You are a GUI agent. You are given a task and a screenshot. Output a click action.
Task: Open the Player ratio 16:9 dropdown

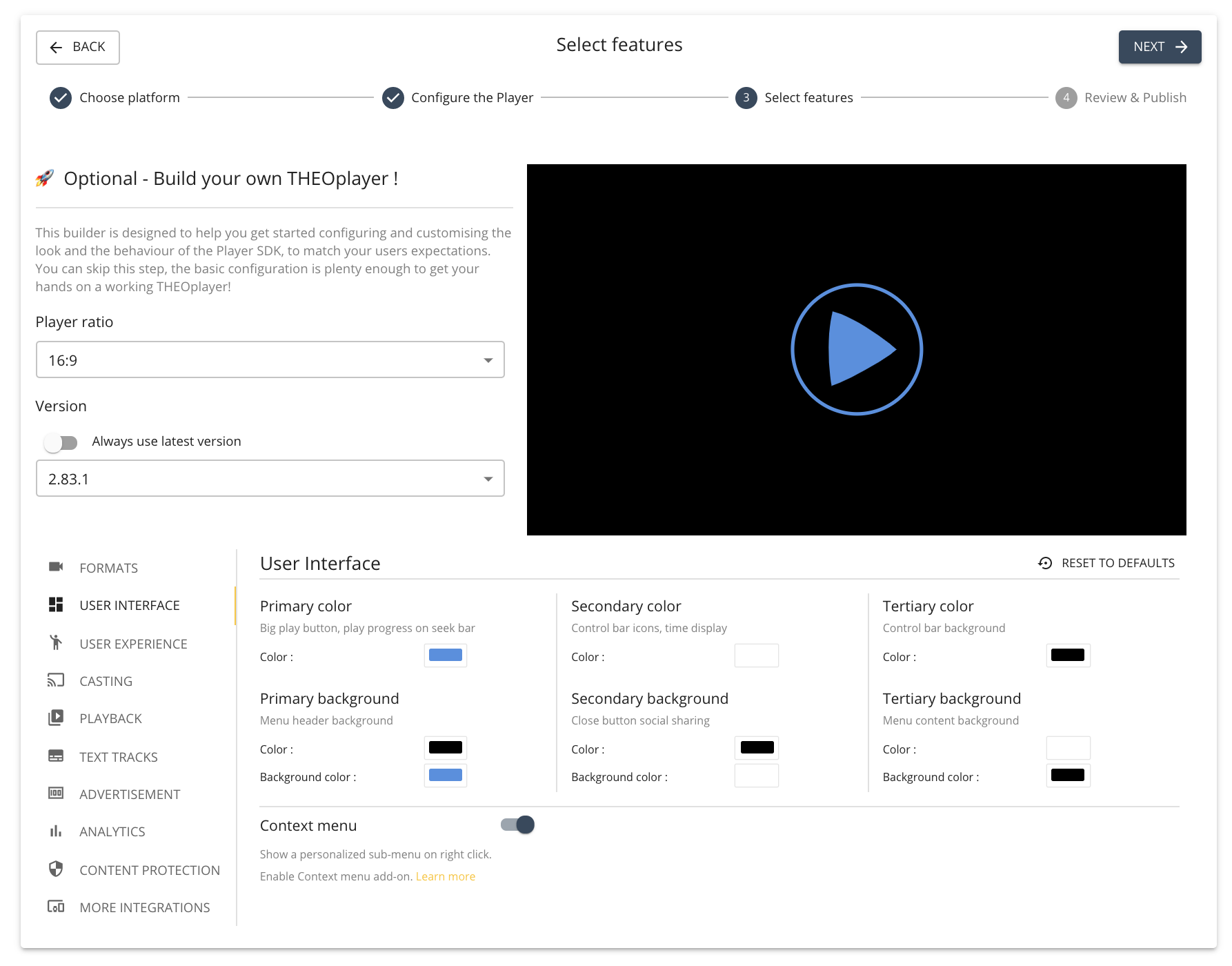[270, 360]
